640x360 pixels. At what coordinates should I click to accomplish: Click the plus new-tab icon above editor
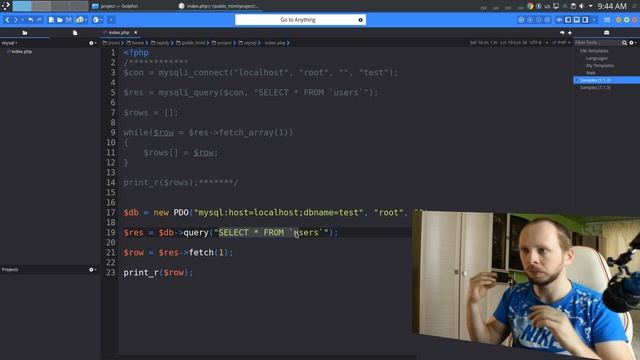[x=570, y=33]
